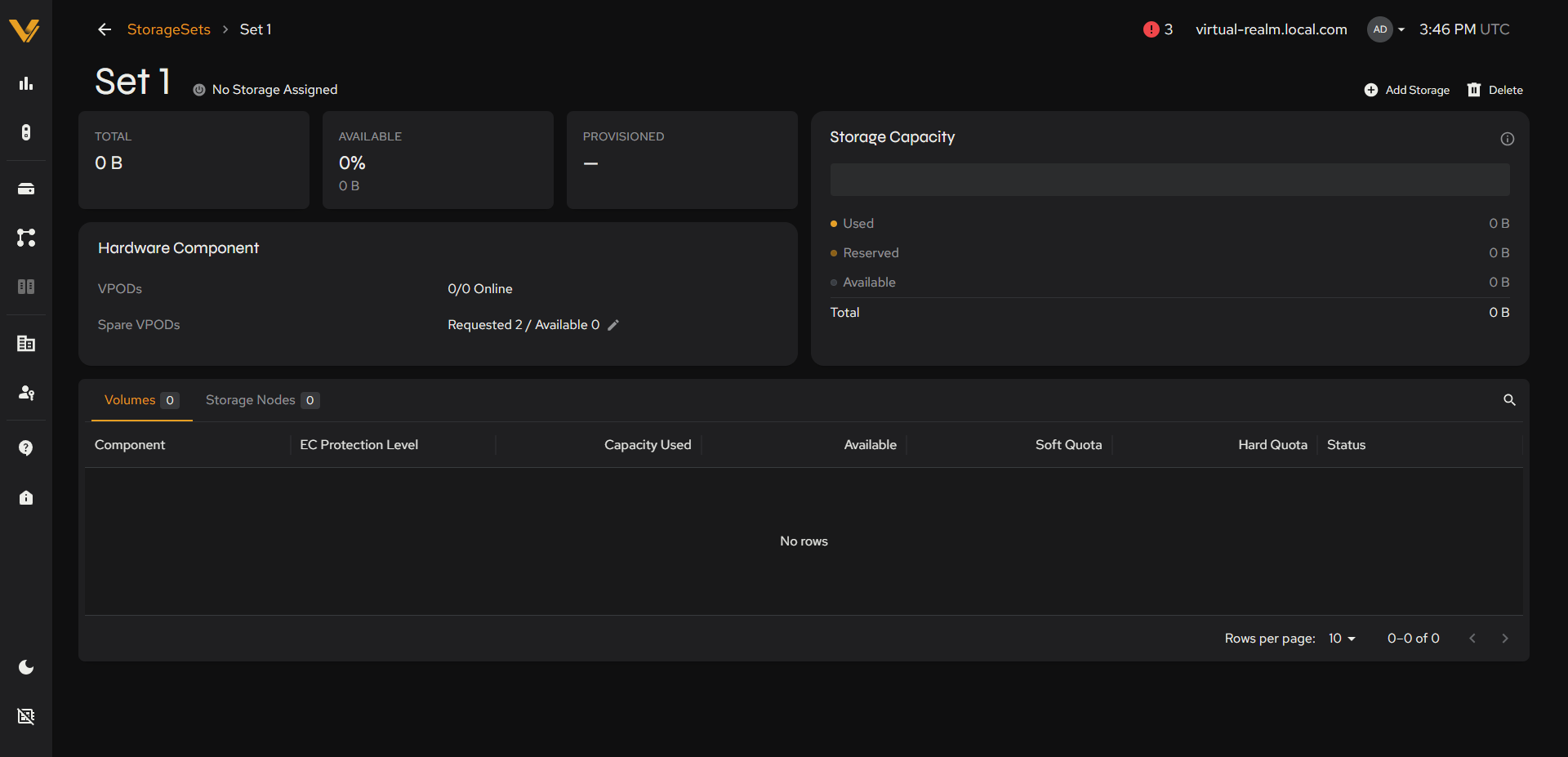1568x757 pixels.
Task: Click the virtual-realm.local.com hostname
Action: point(1272,29)
